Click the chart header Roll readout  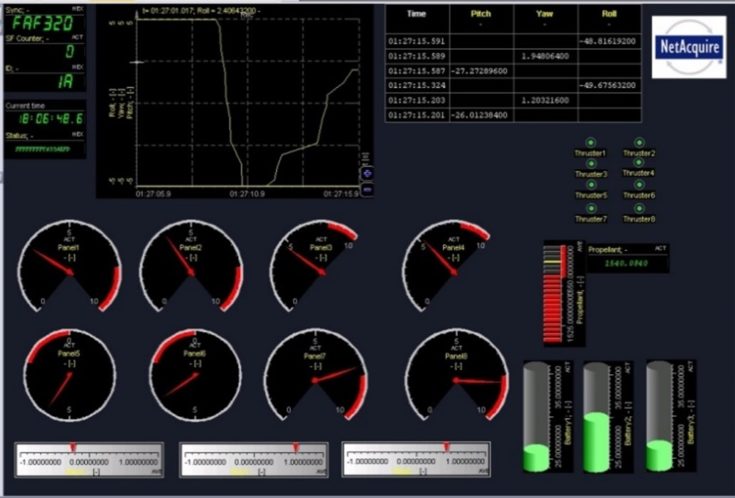point(201,10)
